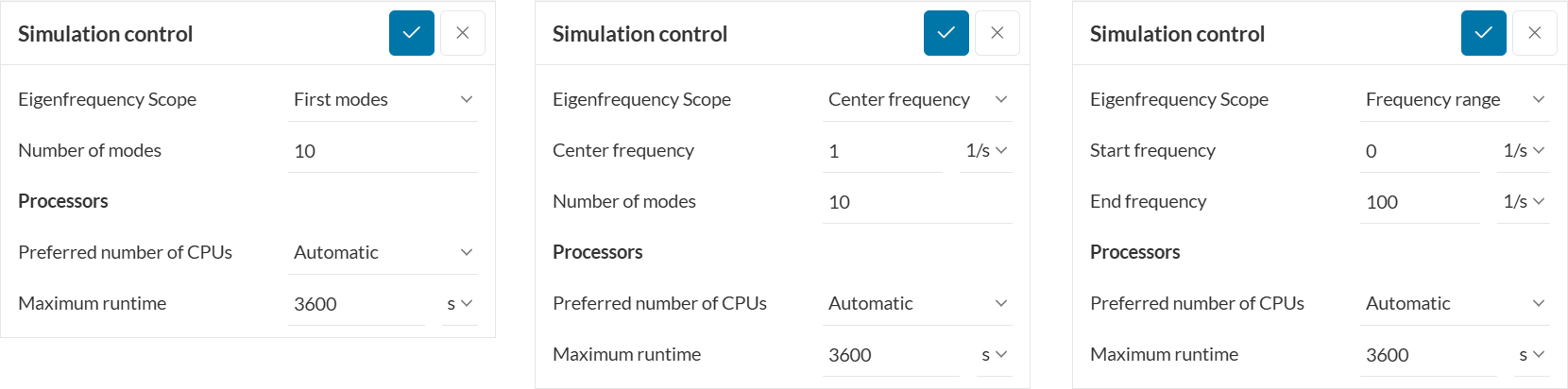
Task: Click the Start frequency input field
Action: coord(1419,151)
